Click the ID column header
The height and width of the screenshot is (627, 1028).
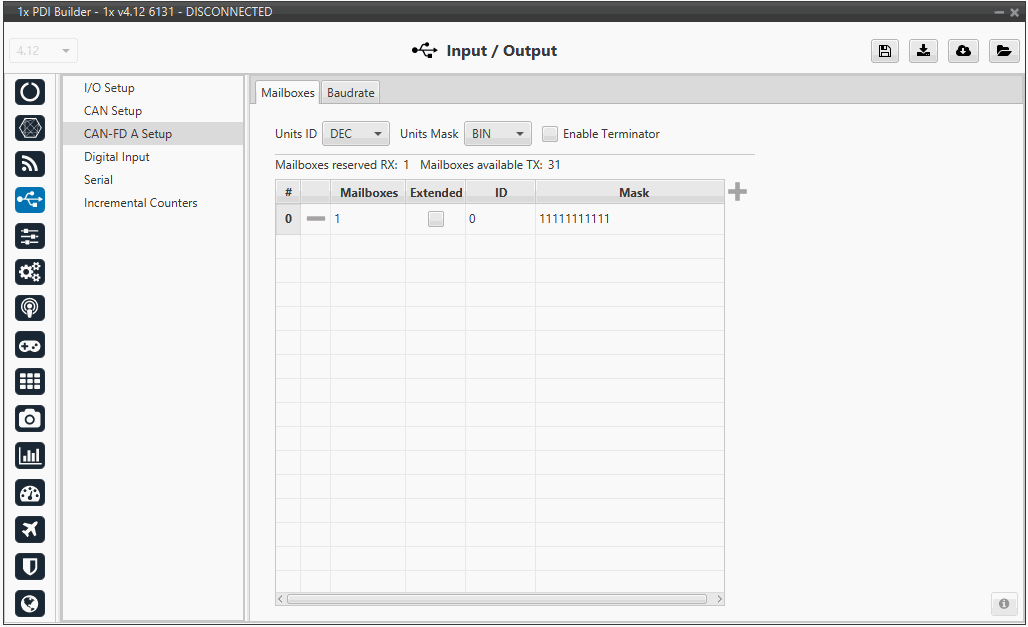pos(501,192)
